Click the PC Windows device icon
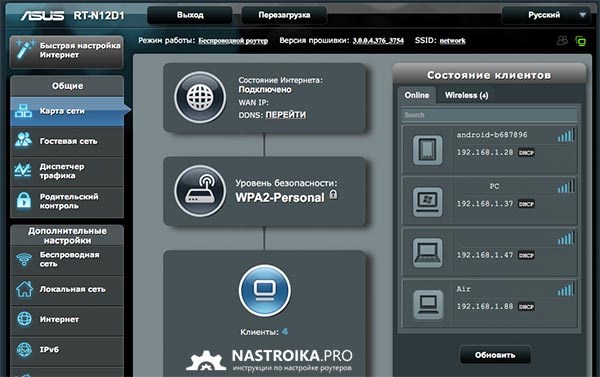 428,201
